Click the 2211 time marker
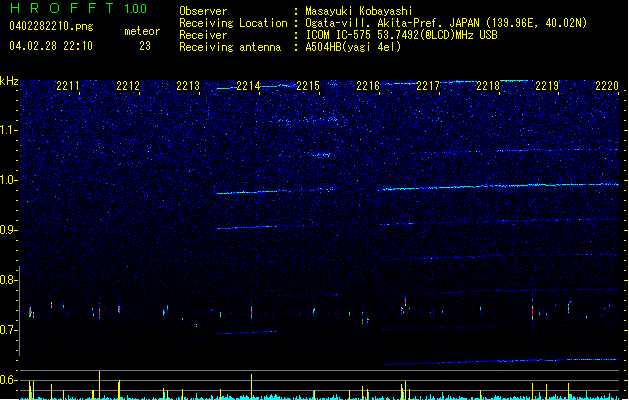This screenshot has height=400, width=629. pos(67,86)
